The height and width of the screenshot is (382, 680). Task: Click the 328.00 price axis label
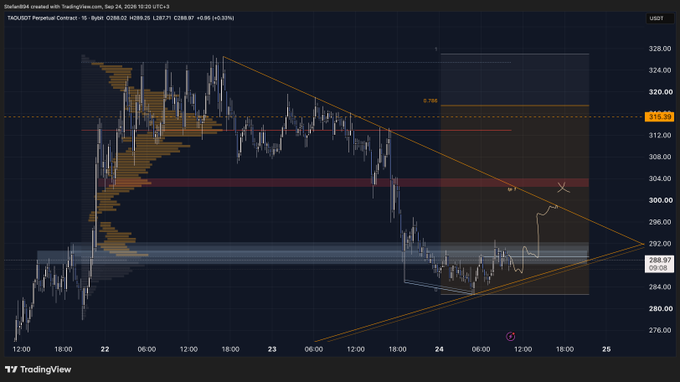pyautogui.click(x=660, y=49)
